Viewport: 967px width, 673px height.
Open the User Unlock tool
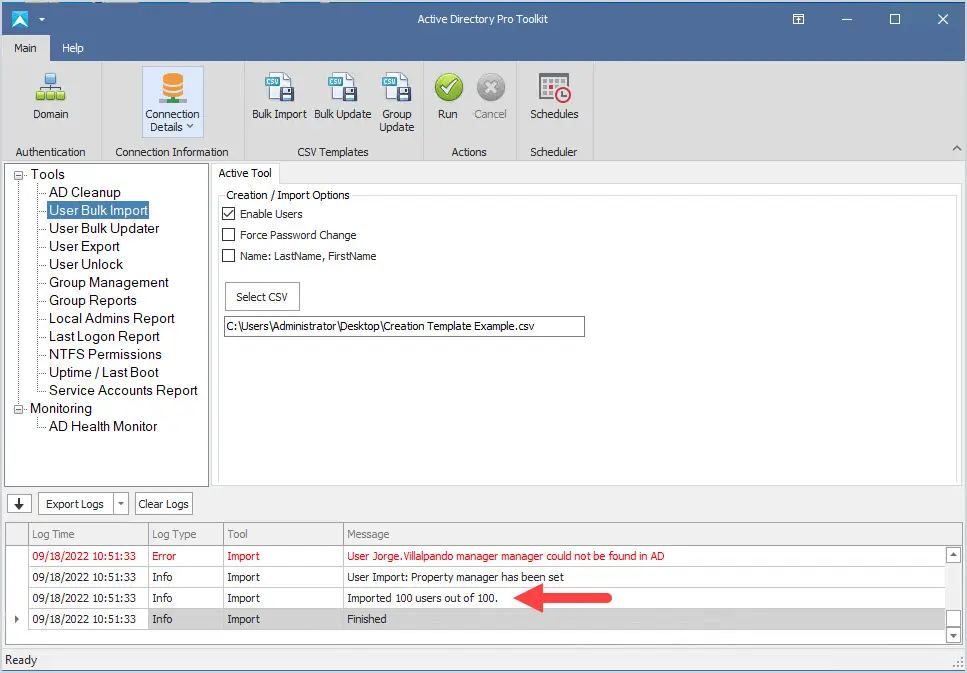click(x=86, y=264)
